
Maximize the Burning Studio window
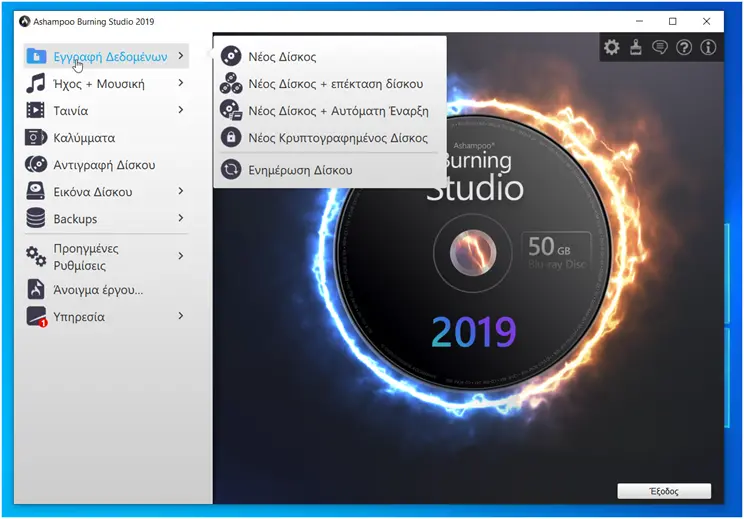point(672,21)
